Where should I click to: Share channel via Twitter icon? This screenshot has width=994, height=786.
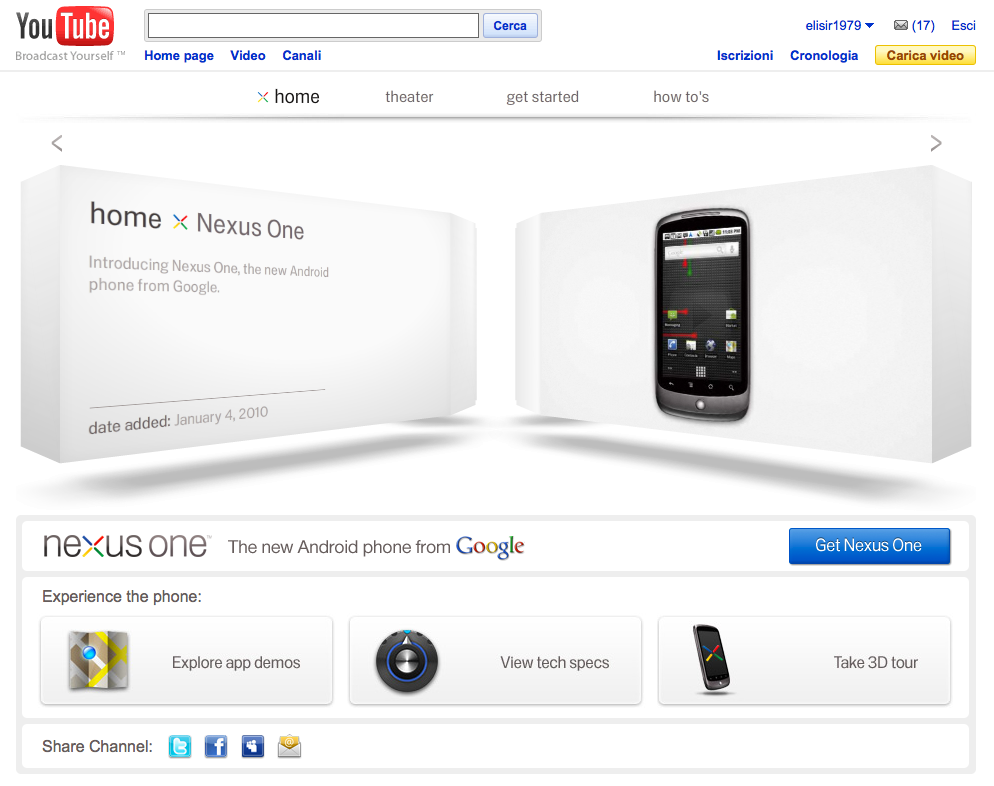tap(180, 747)
